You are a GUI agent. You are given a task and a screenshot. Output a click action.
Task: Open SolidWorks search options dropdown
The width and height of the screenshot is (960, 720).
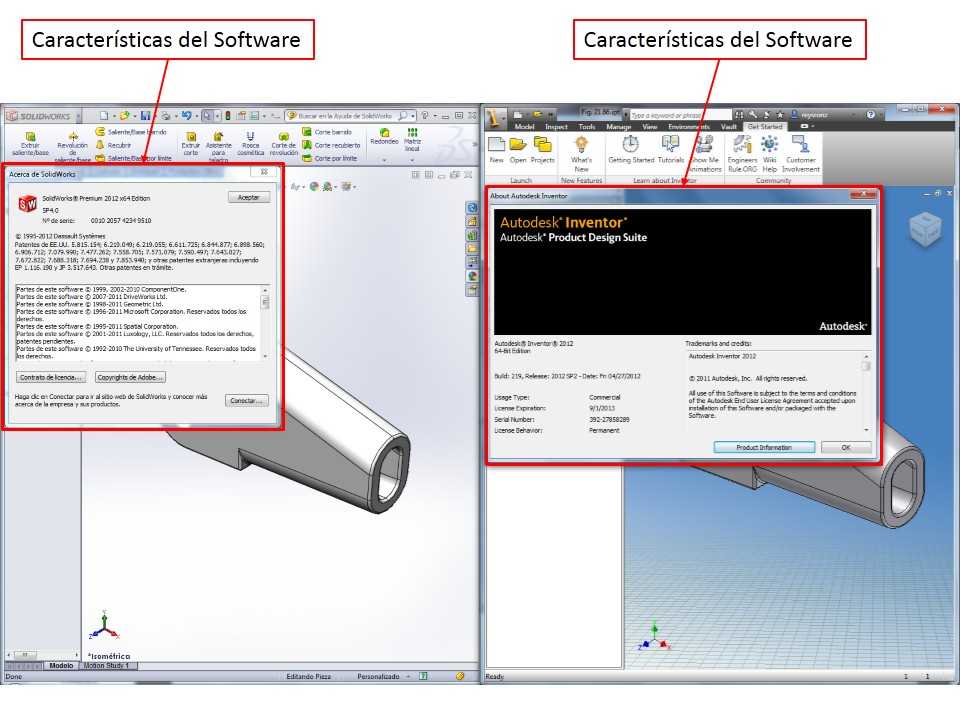(x=413, y=116)
